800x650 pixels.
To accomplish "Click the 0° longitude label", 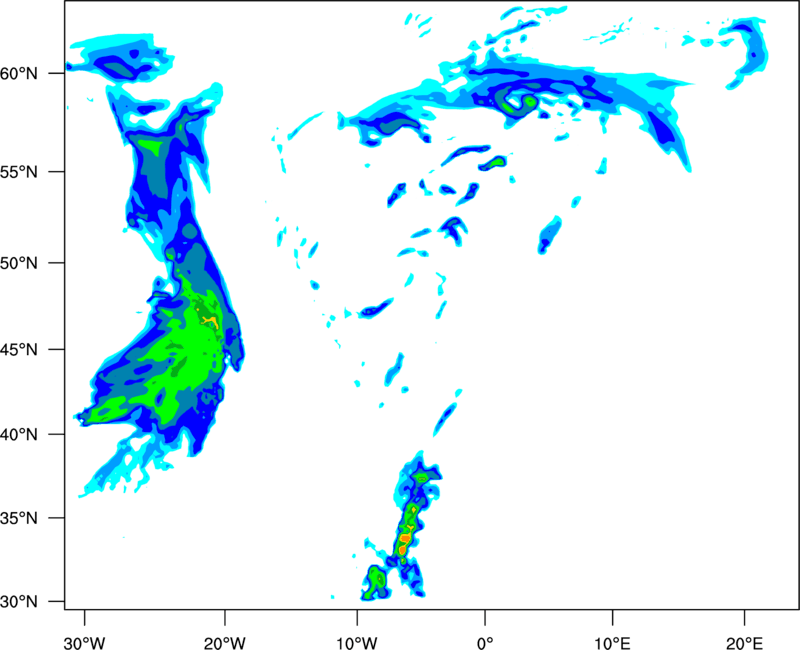I will 485,643.
